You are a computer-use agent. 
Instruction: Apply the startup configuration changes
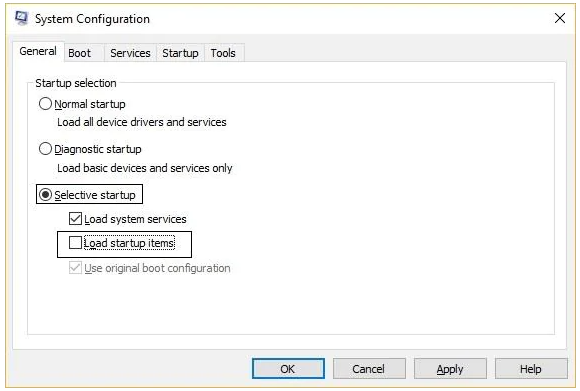coord(450,368)
